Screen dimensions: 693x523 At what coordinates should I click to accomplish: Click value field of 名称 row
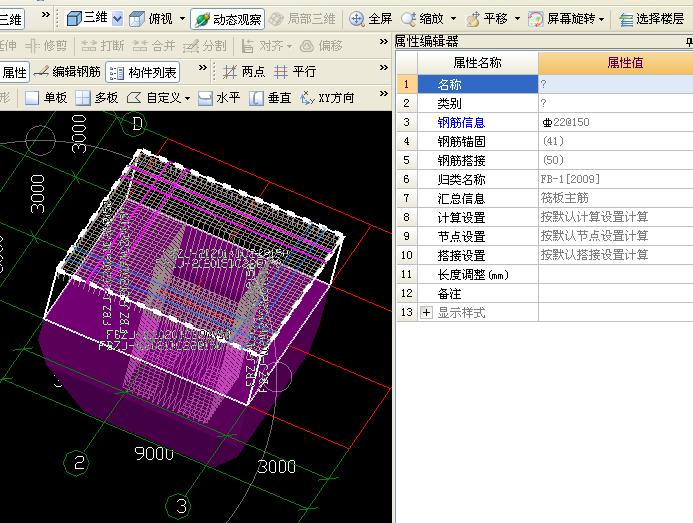tap(616, 84)
